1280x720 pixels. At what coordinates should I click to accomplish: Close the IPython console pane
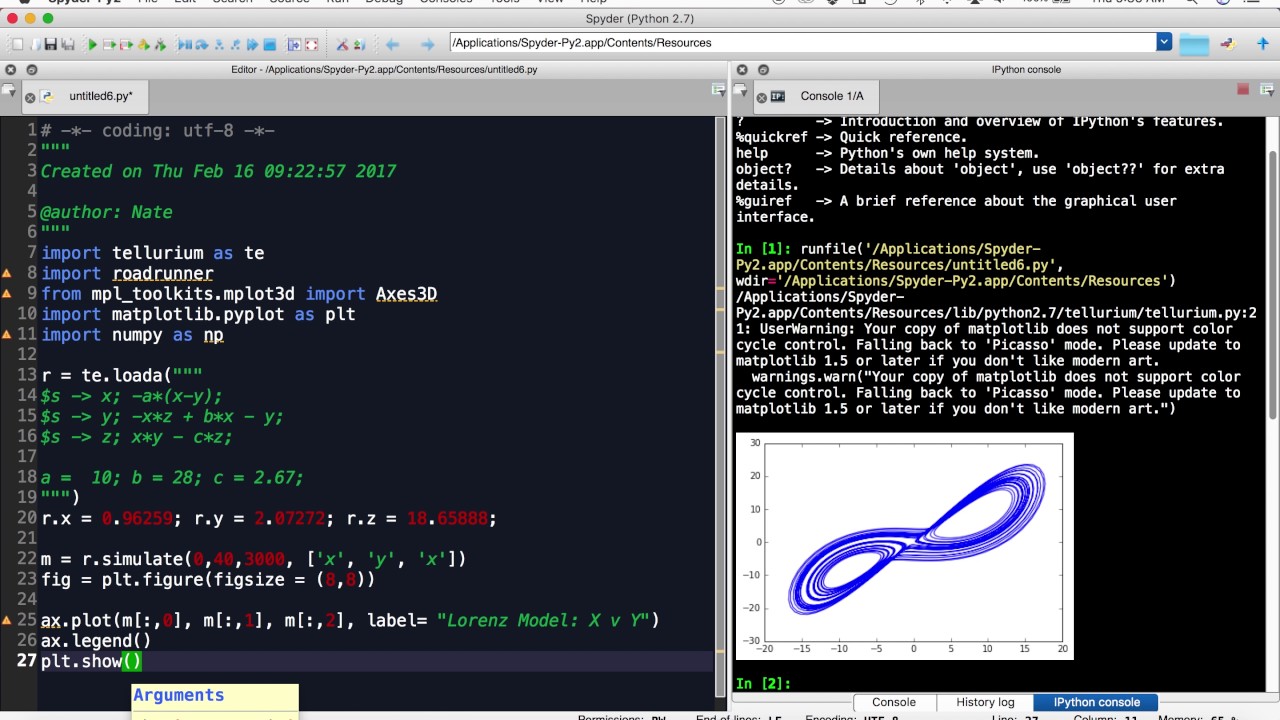point(741,70)
